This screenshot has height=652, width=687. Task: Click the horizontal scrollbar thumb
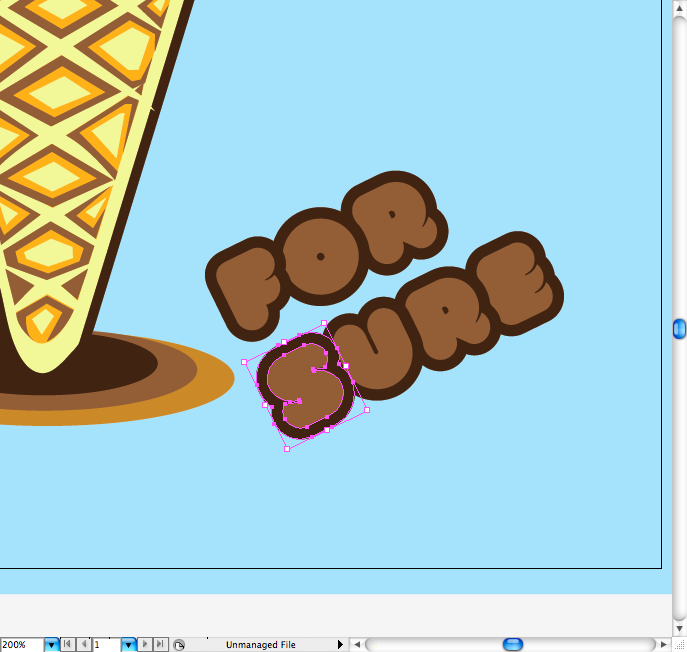pyautogui.click(x=512, y=645)
